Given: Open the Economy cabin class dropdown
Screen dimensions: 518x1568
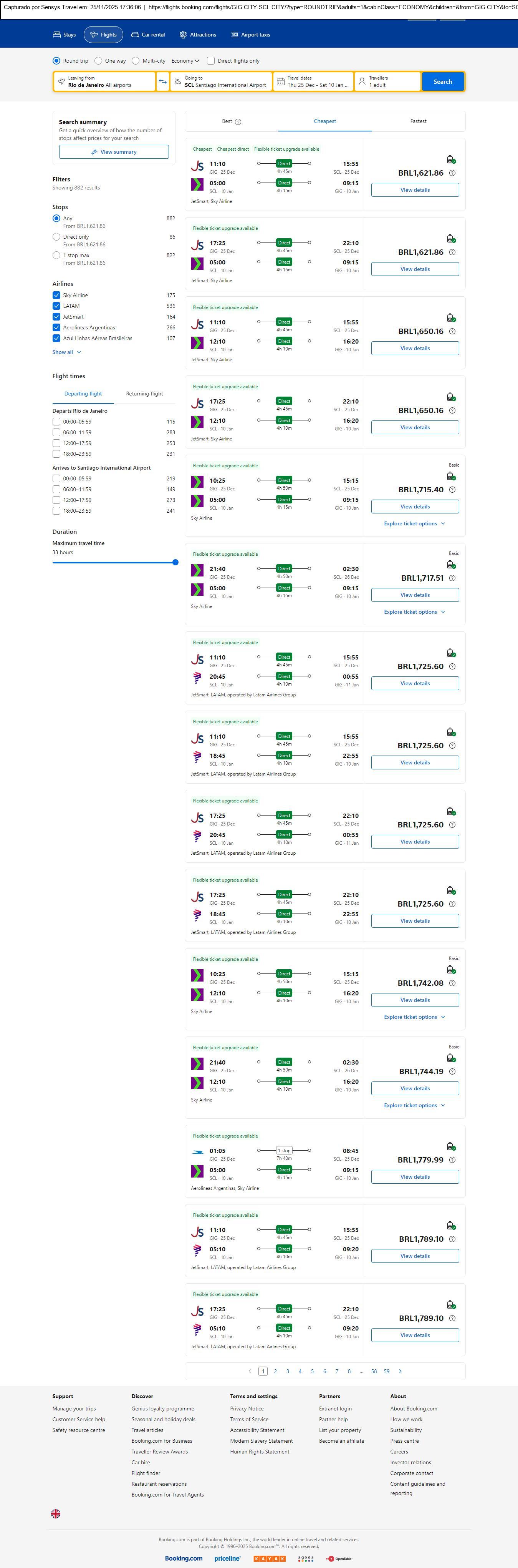Looking at the screenshot, I should (x=185, y=61).
